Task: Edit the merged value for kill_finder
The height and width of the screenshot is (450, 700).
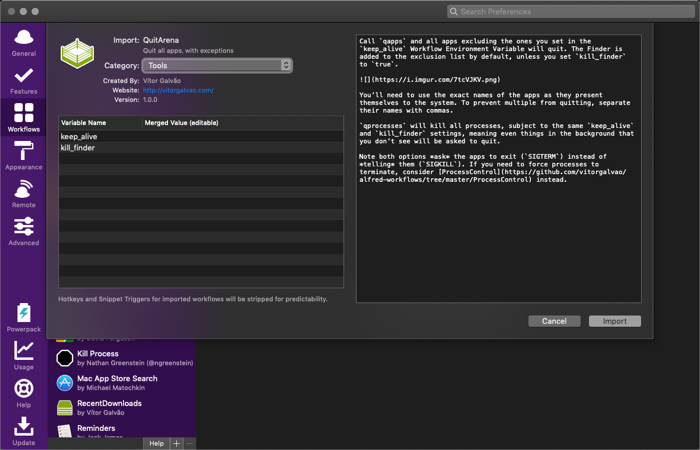Action: (x=243, y=148)
